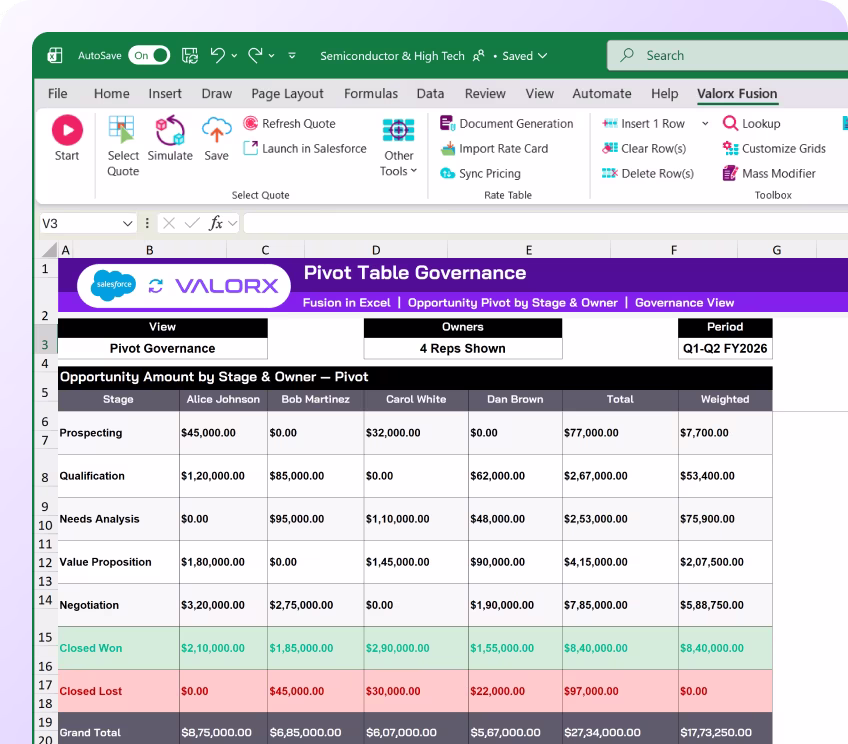Image resolution: width=848 pixels, height=744 pixels.
Task: Click Delete Row(s)
Action: tap(648, 173)
